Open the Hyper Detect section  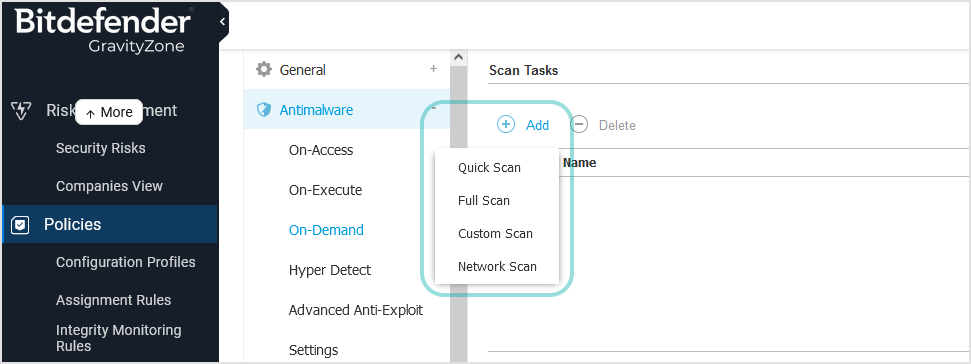329,270
